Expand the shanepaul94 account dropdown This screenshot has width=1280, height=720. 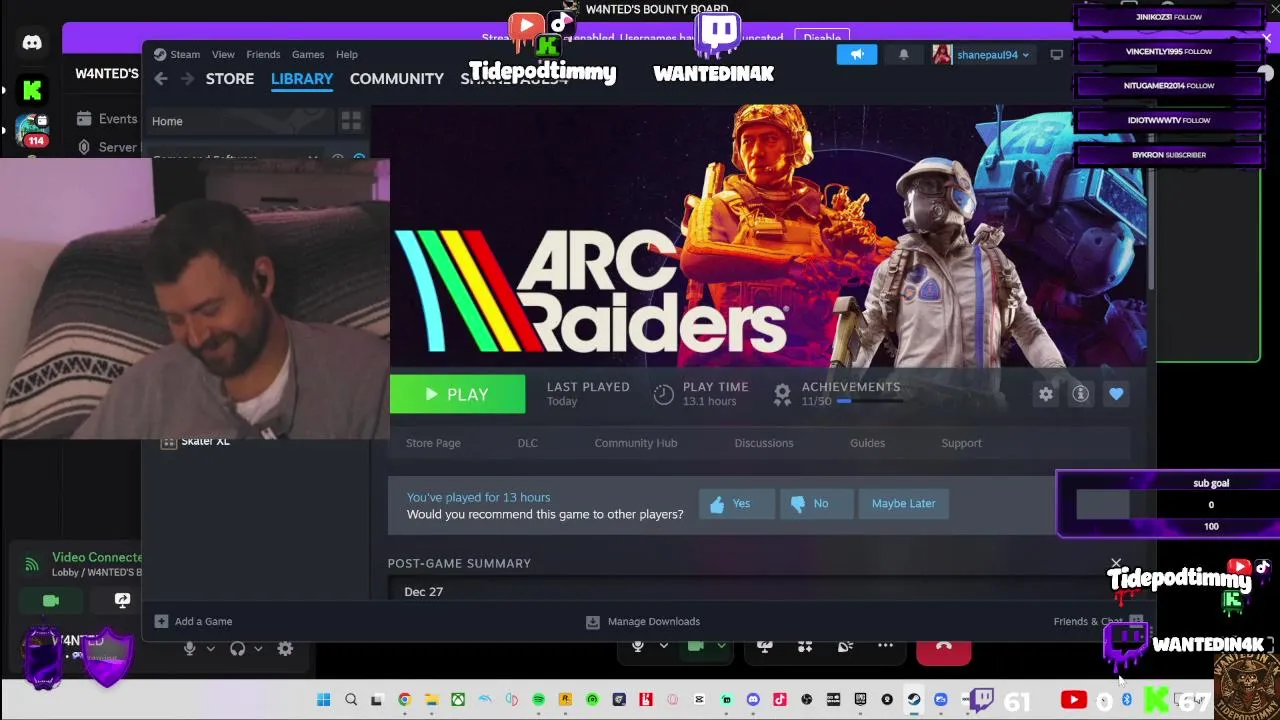pos(981,55)
